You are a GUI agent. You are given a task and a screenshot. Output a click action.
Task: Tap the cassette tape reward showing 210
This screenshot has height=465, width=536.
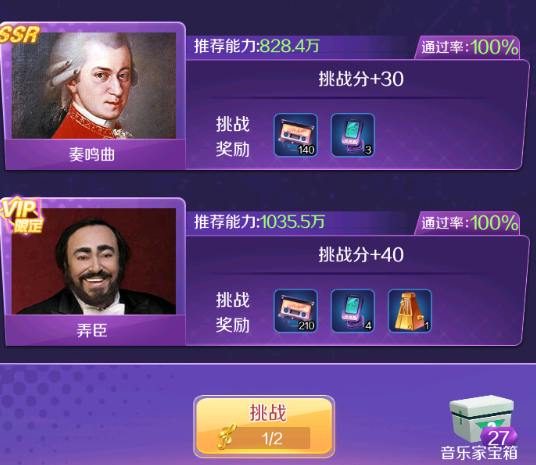(296, 311)
